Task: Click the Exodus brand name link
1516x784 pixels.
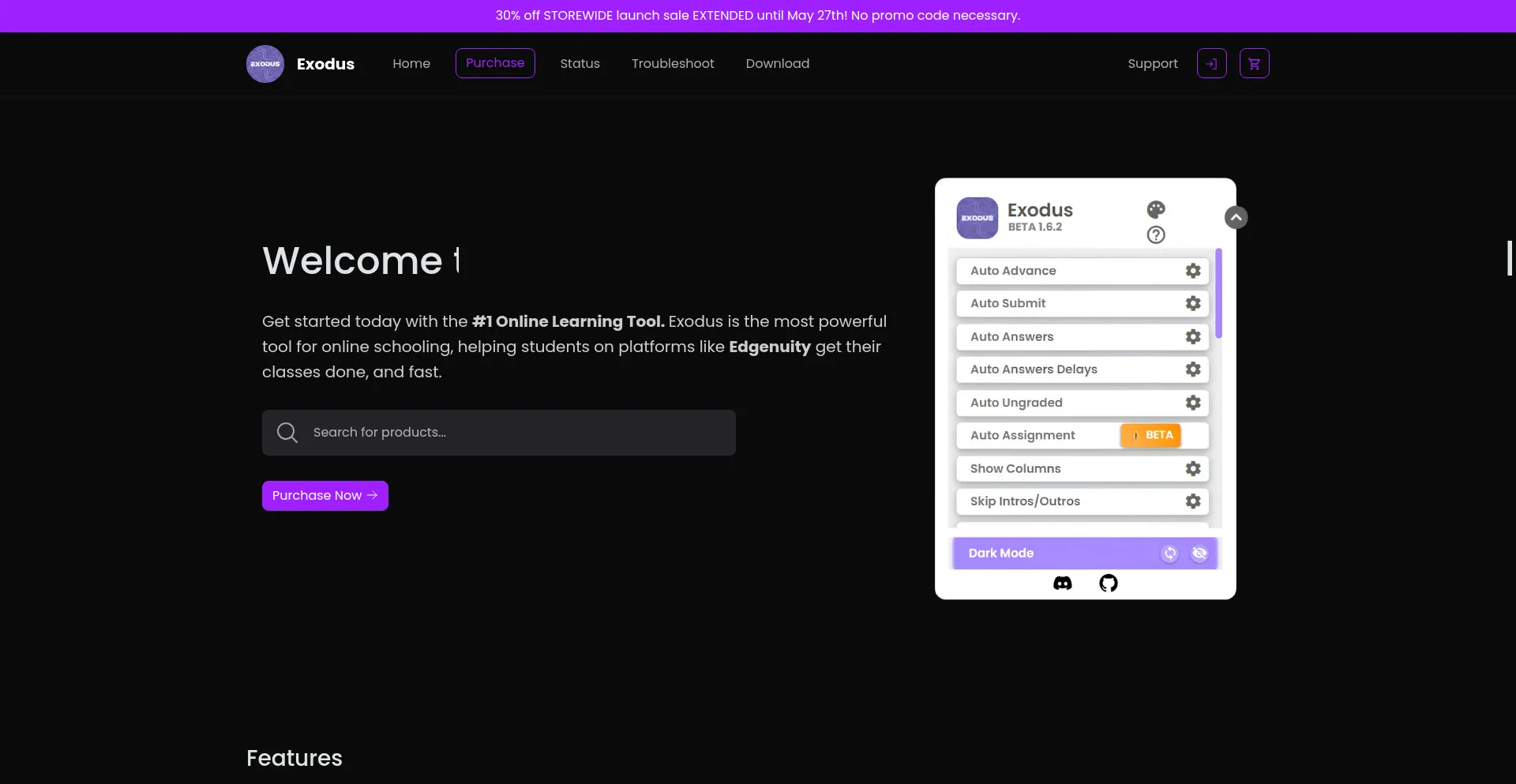Action: 325,64
